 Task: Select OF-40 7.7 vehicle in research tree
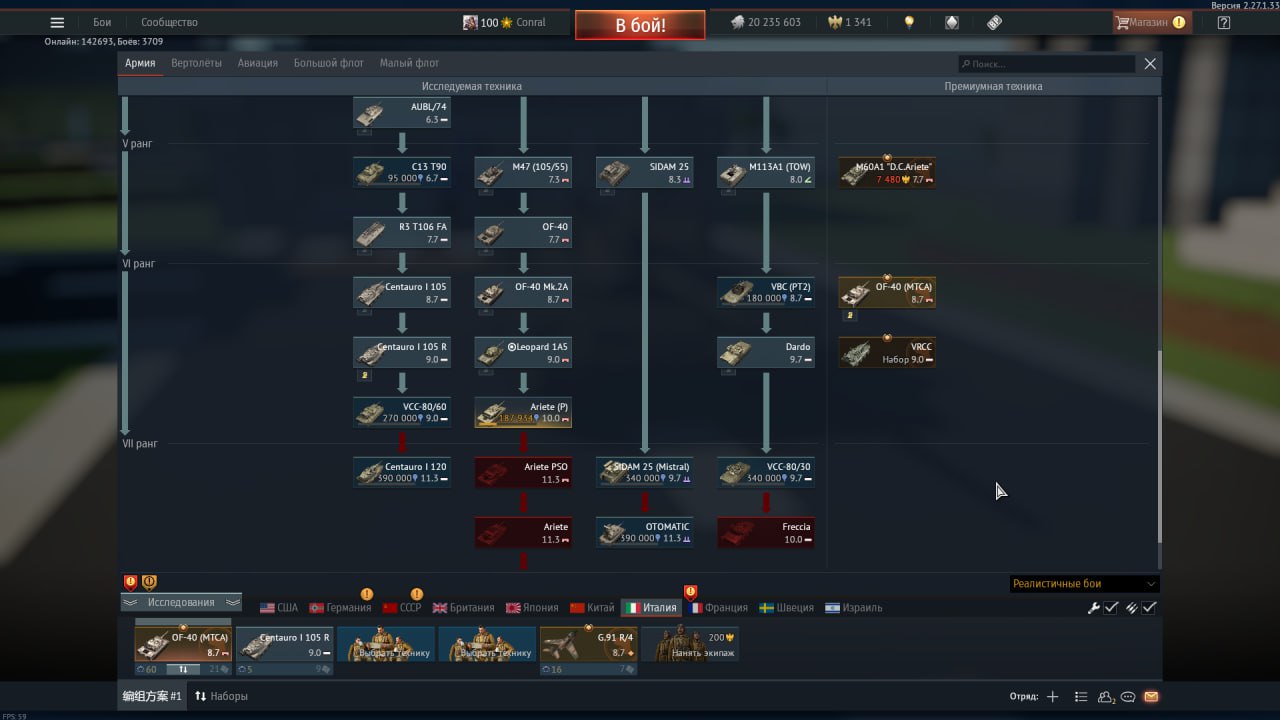click(x=523, y=233)
